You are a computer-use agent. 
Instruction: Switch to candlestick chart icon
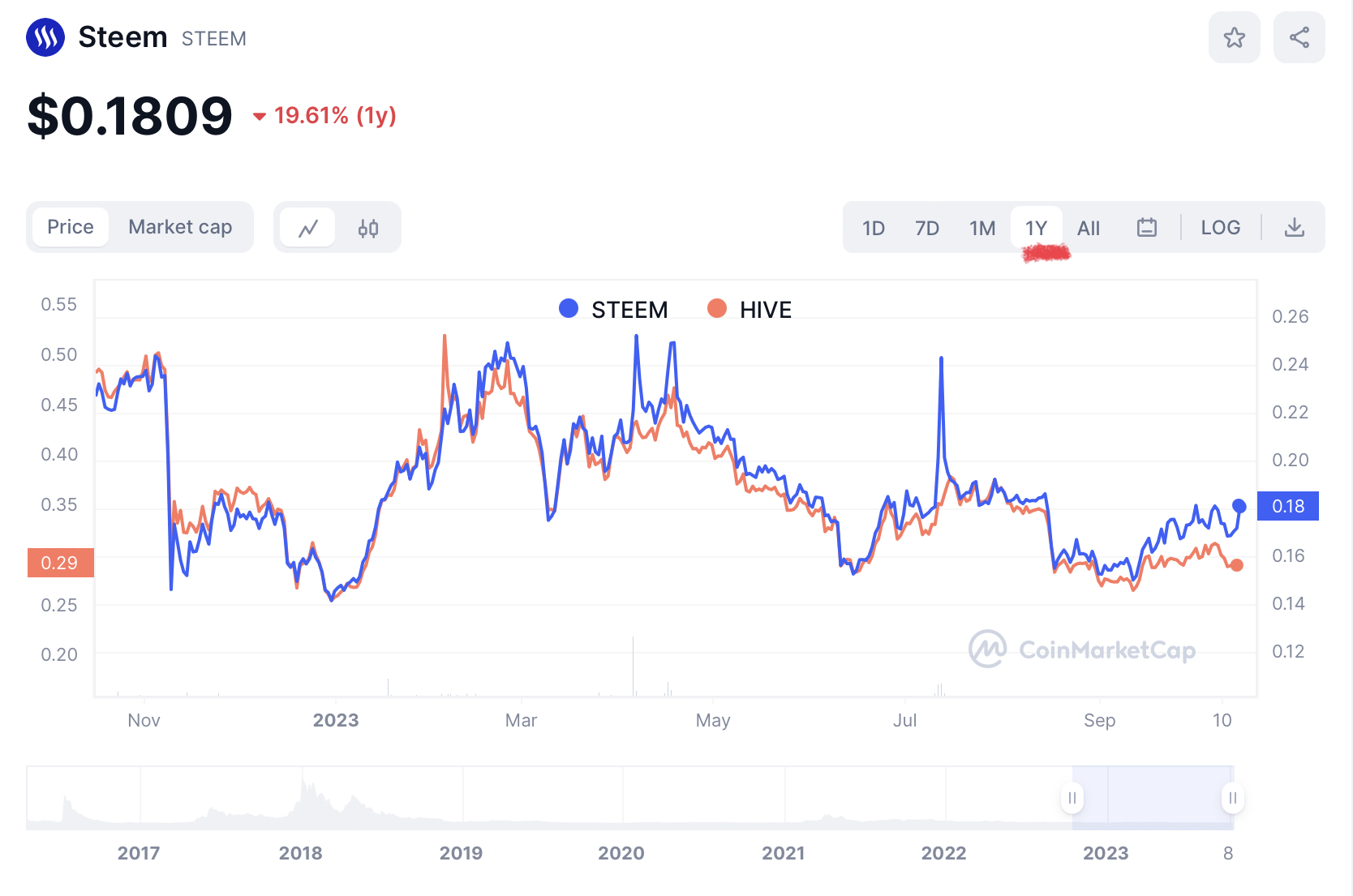tap(368, 228)
